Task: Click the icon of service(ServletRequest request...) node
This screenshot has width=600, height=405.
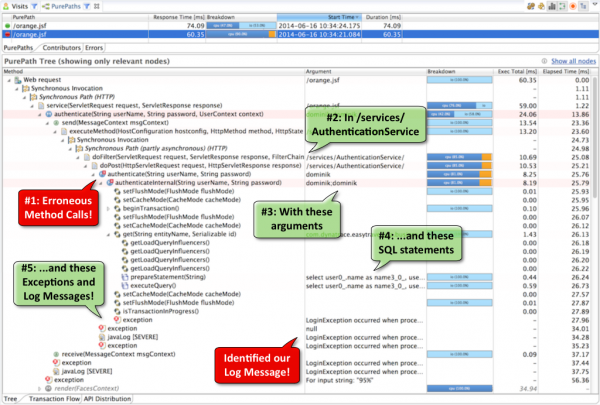Action: click(41, 105)
